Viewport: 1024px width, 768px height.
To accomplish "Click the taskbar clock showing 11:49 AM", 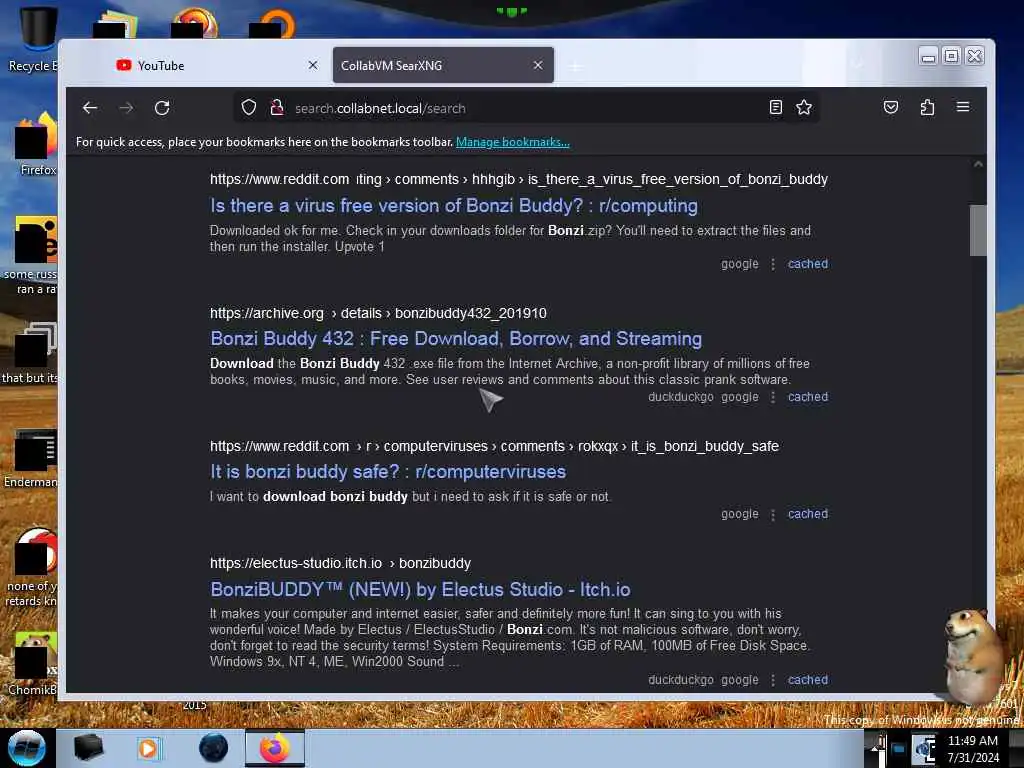I will click(973, 749).
